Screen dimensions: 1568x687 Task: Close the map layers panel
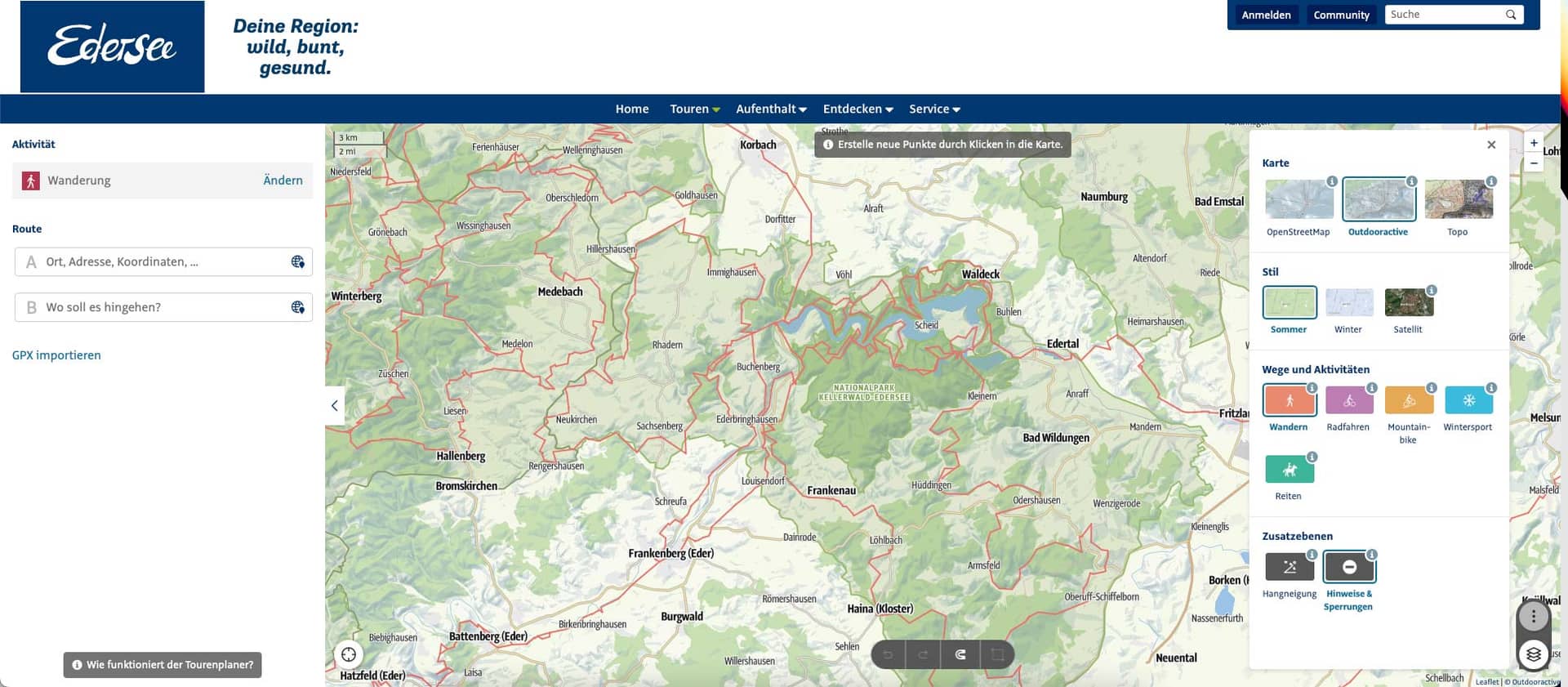click(x=1491, y=145)
